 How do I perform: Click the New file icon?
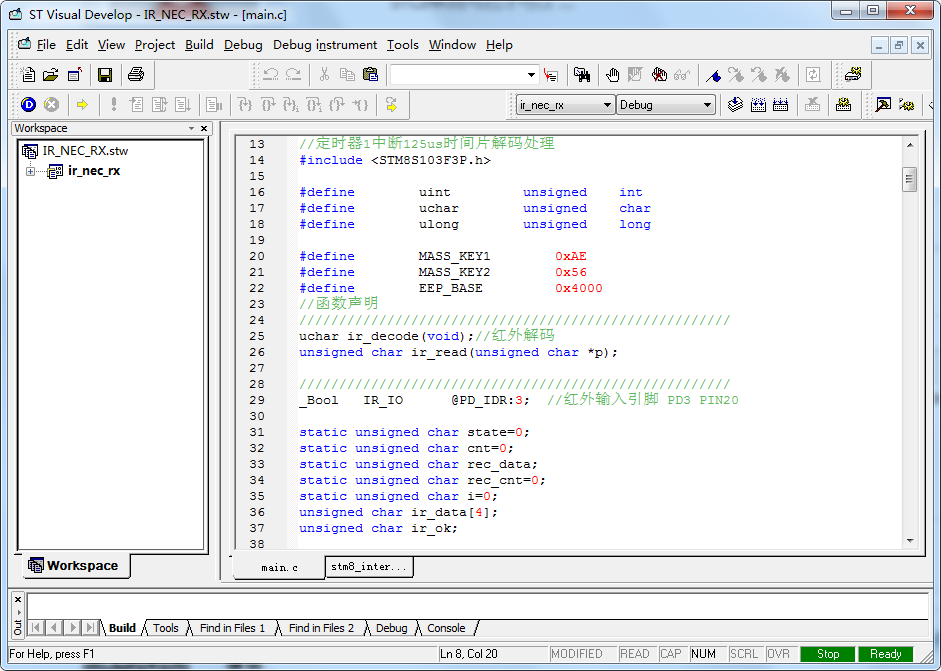tap(28, 74)
